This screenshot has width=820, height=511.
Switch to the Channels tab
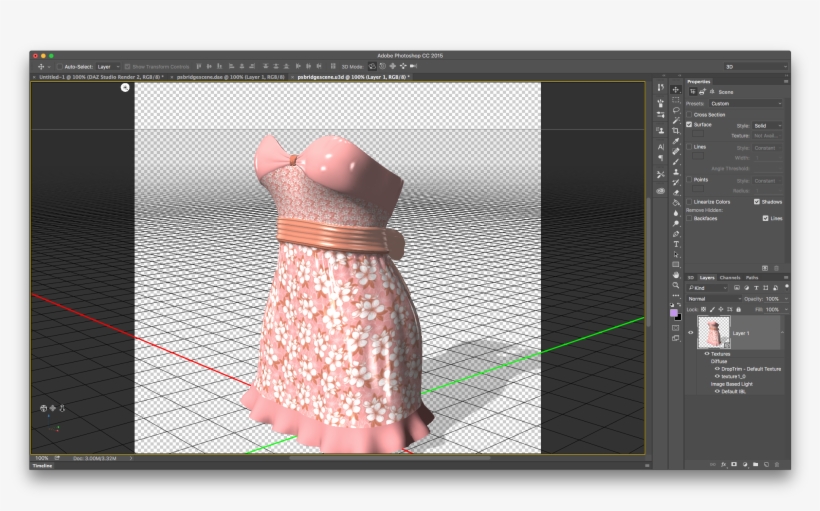click(730, 277)
